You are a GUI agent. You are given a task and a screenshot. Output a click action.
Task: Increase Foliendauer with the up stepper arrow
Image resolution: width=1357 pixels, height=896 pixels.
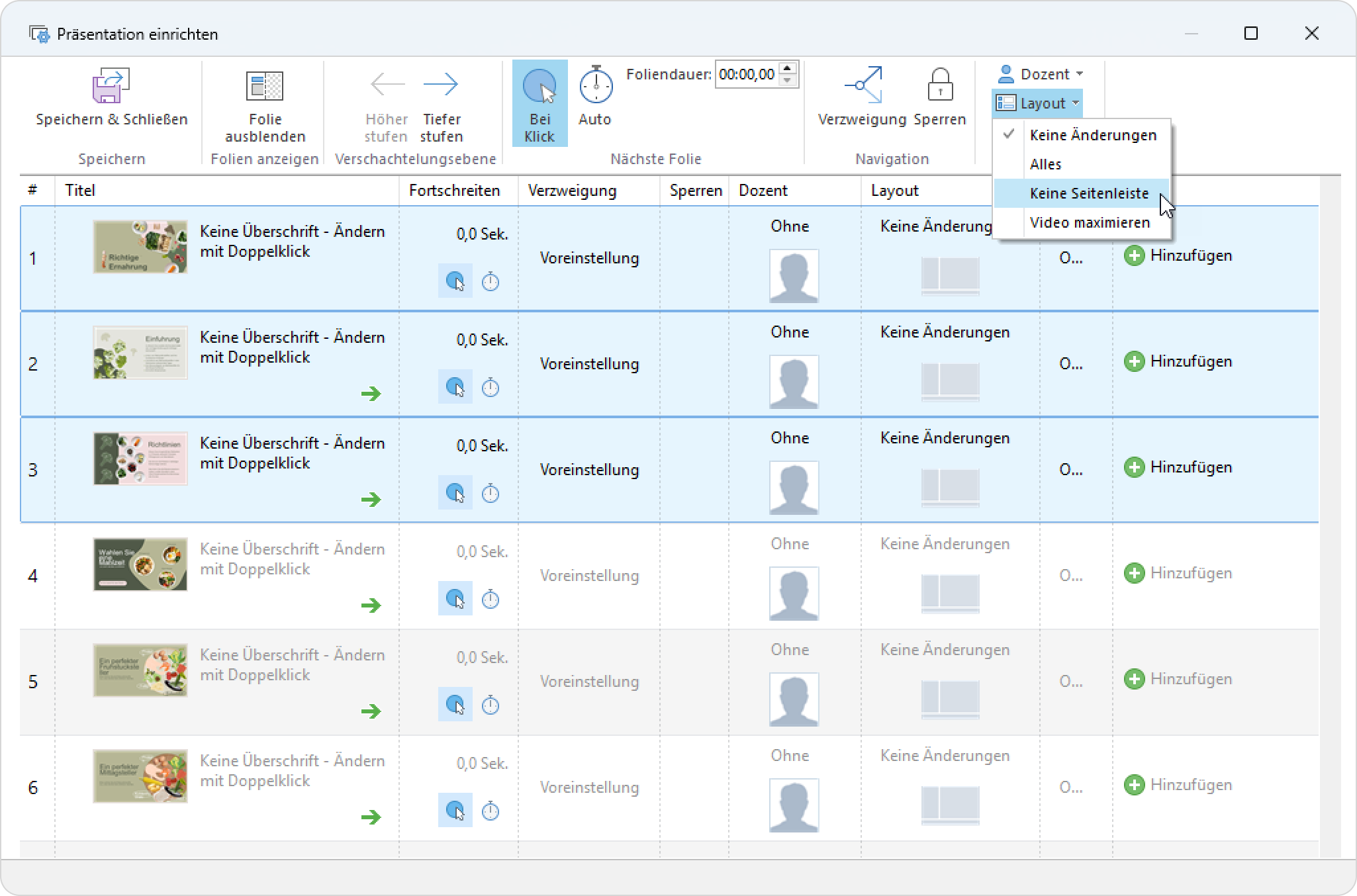tap(787, 68)
